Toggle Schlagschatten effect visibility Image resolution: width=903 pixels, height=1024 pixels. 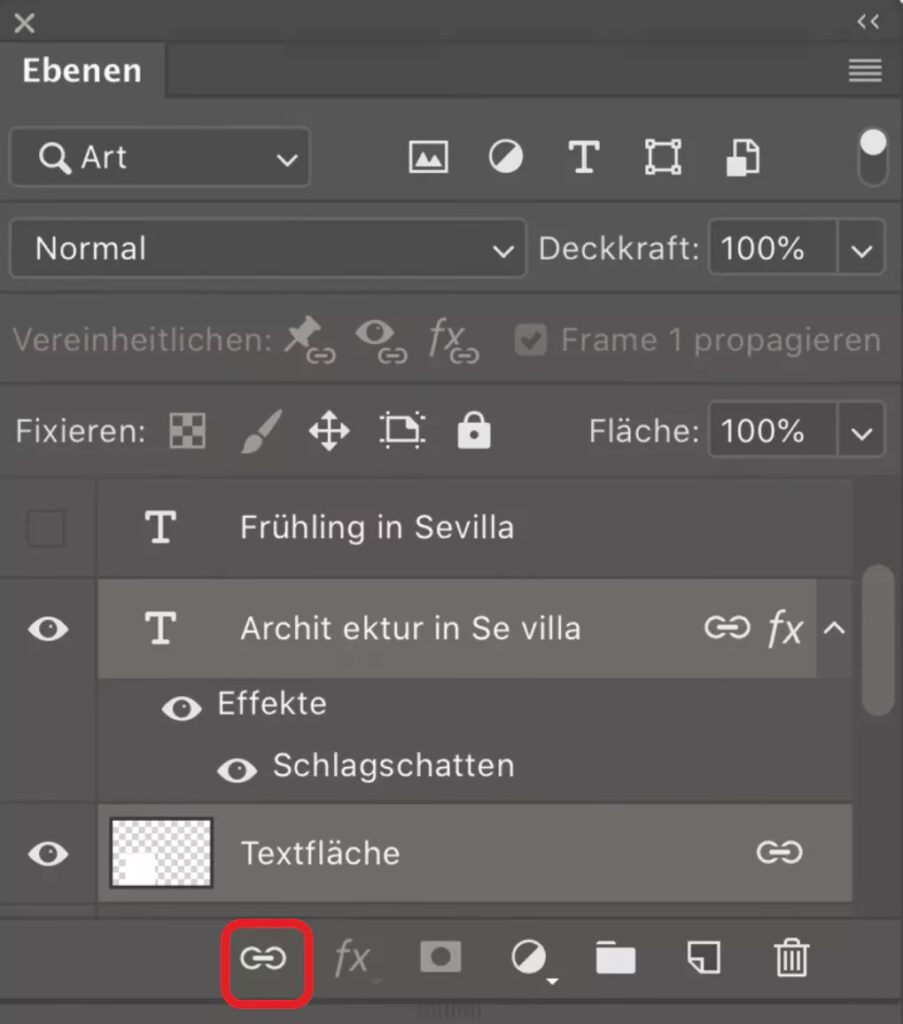pyautogui.click(x=236, y=769)
